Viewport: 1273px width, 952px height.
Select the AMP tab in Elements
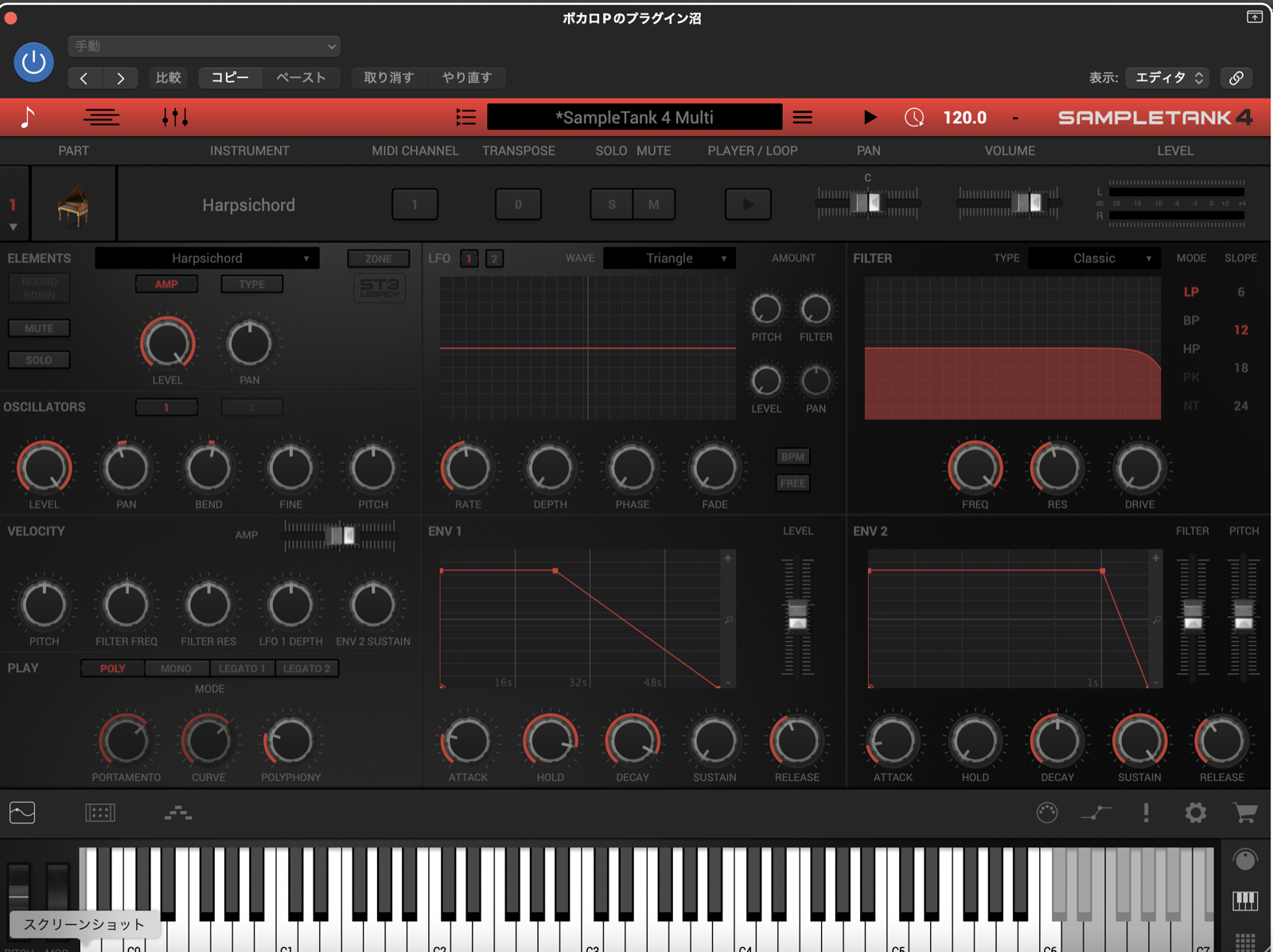tap(166, 284)
